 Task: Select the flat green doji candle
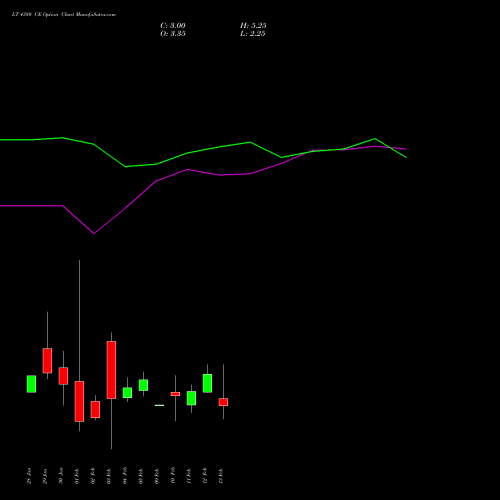tap(159, 405)
